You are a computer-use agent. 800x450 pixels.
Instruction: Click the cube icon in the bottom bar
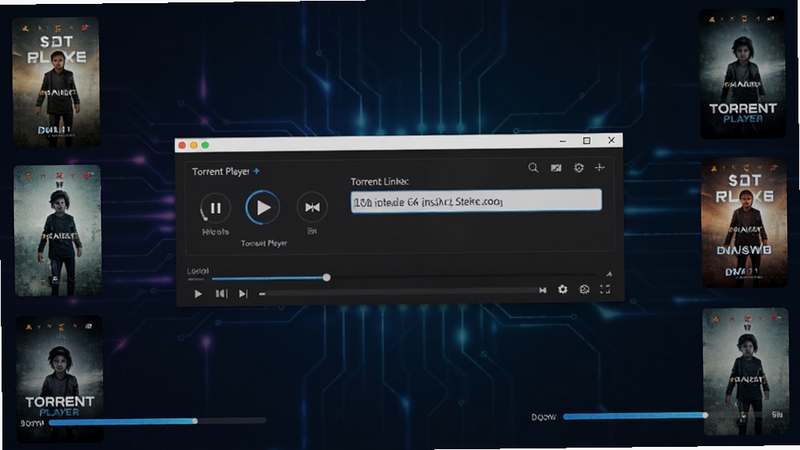click(584, 289)
